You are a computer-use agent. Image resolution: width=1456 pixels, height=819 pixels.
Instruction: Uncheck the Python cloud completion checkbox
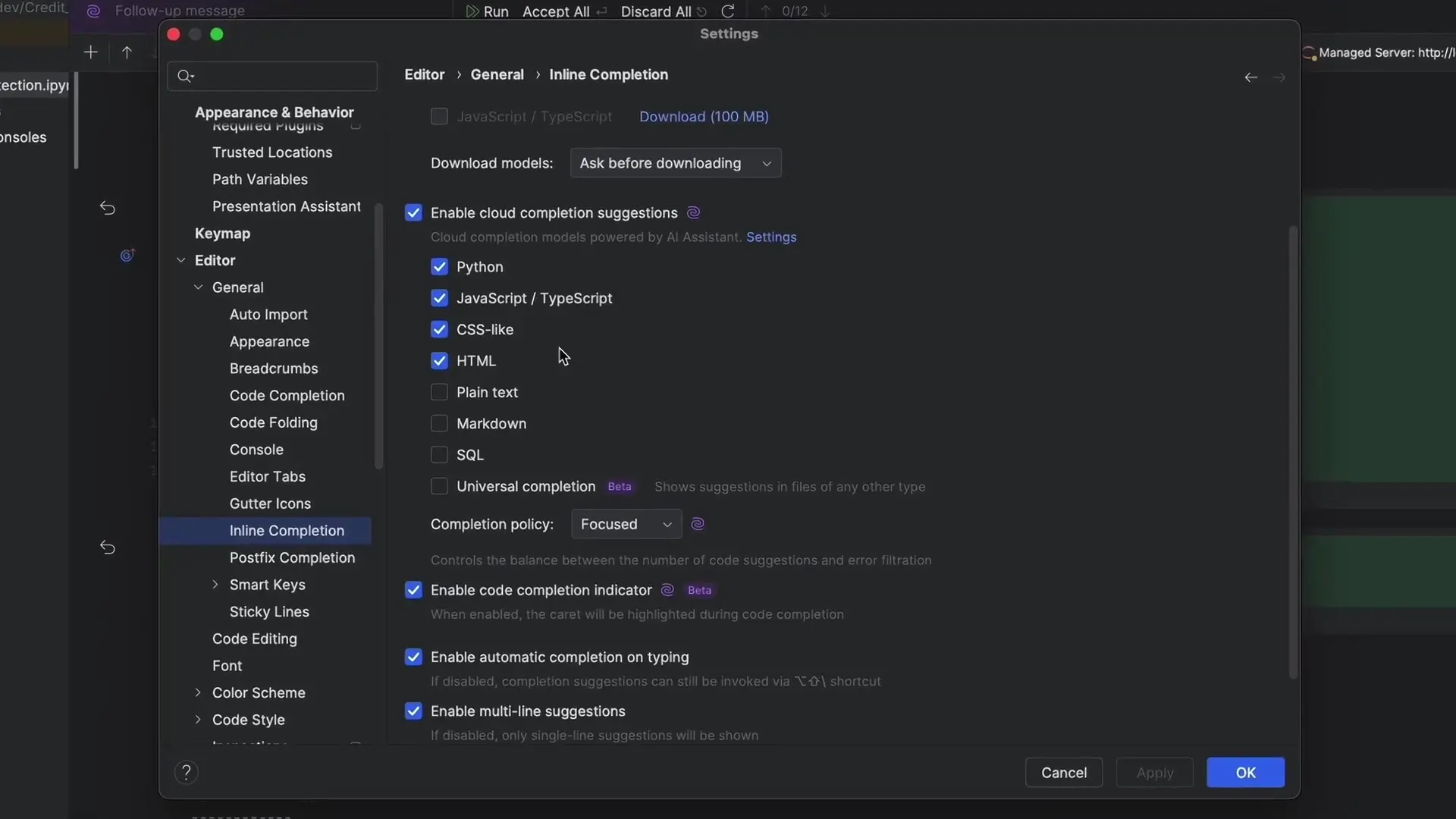pos(439,267)
